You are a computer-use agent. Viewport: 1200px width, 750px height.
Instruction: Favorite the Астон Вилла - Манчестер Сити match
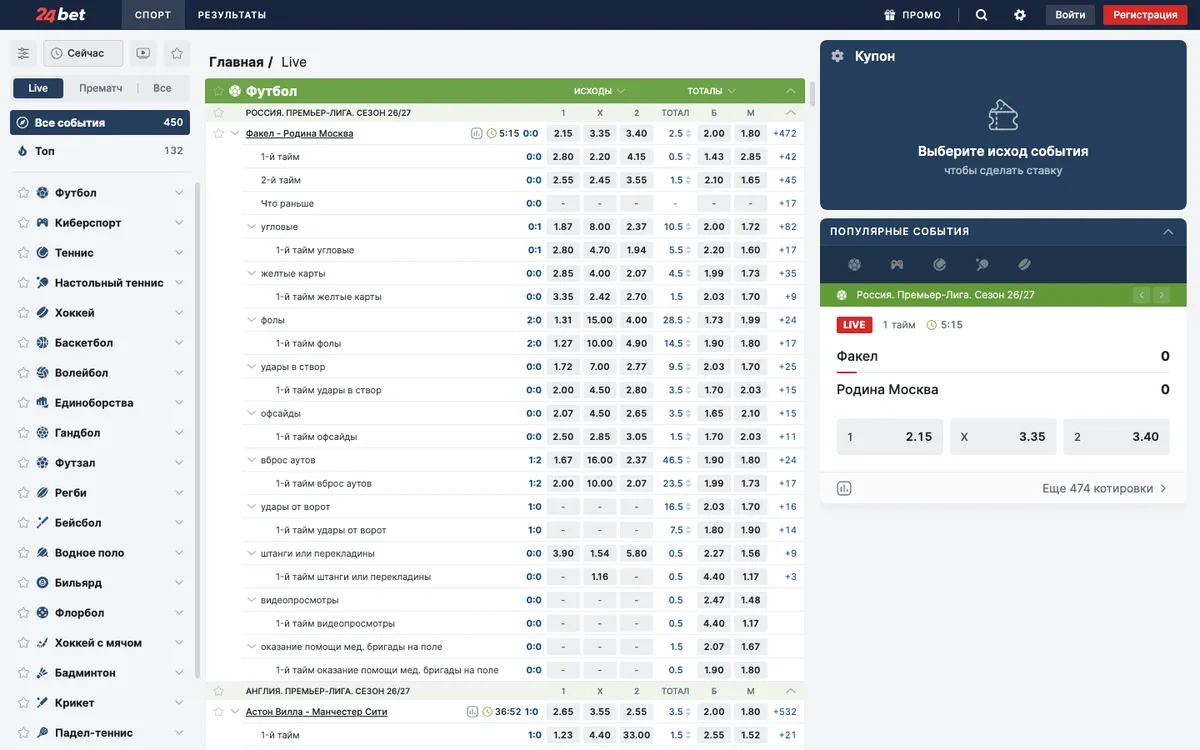click(x=218, y=712)
